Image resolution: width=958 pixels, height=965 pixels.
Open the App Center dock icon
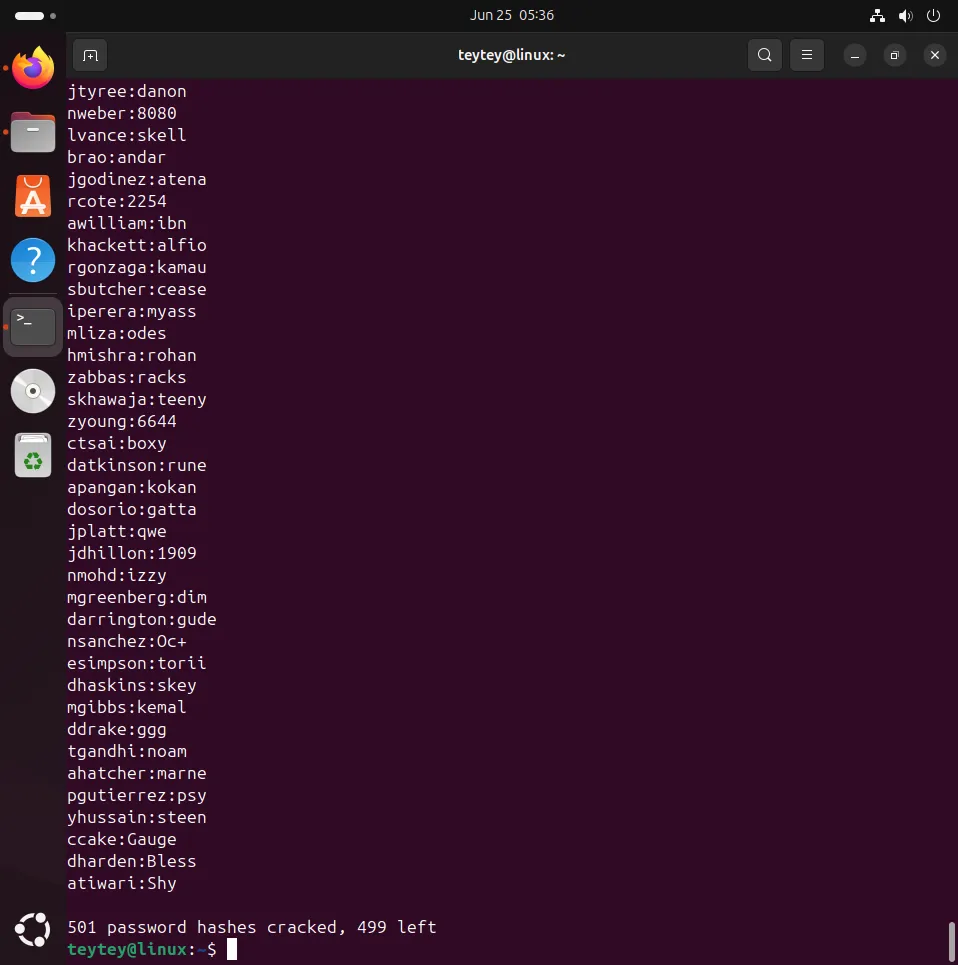33,196
